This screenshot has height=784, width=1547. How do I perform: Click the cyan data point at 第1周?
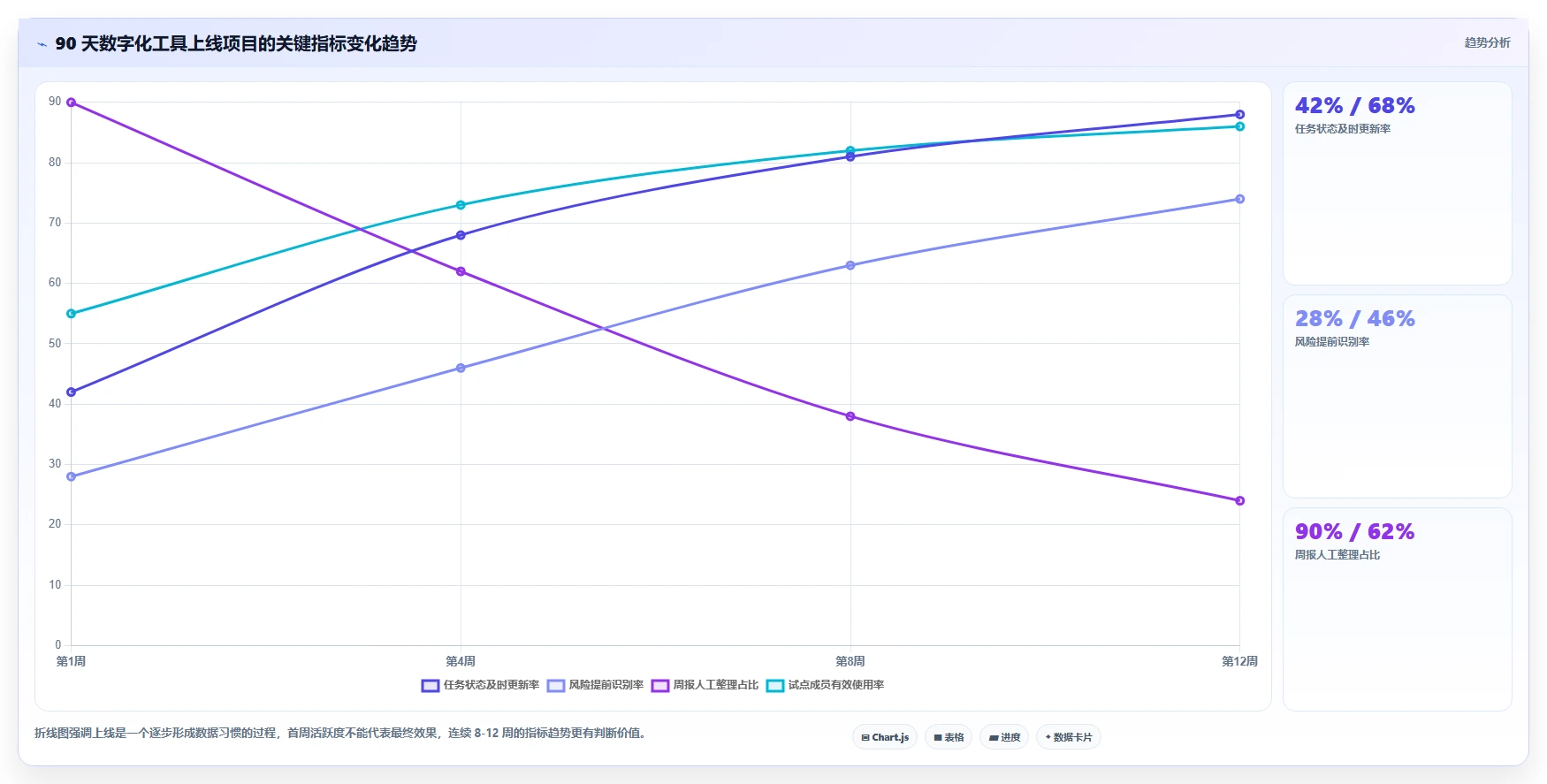(72, 314)
